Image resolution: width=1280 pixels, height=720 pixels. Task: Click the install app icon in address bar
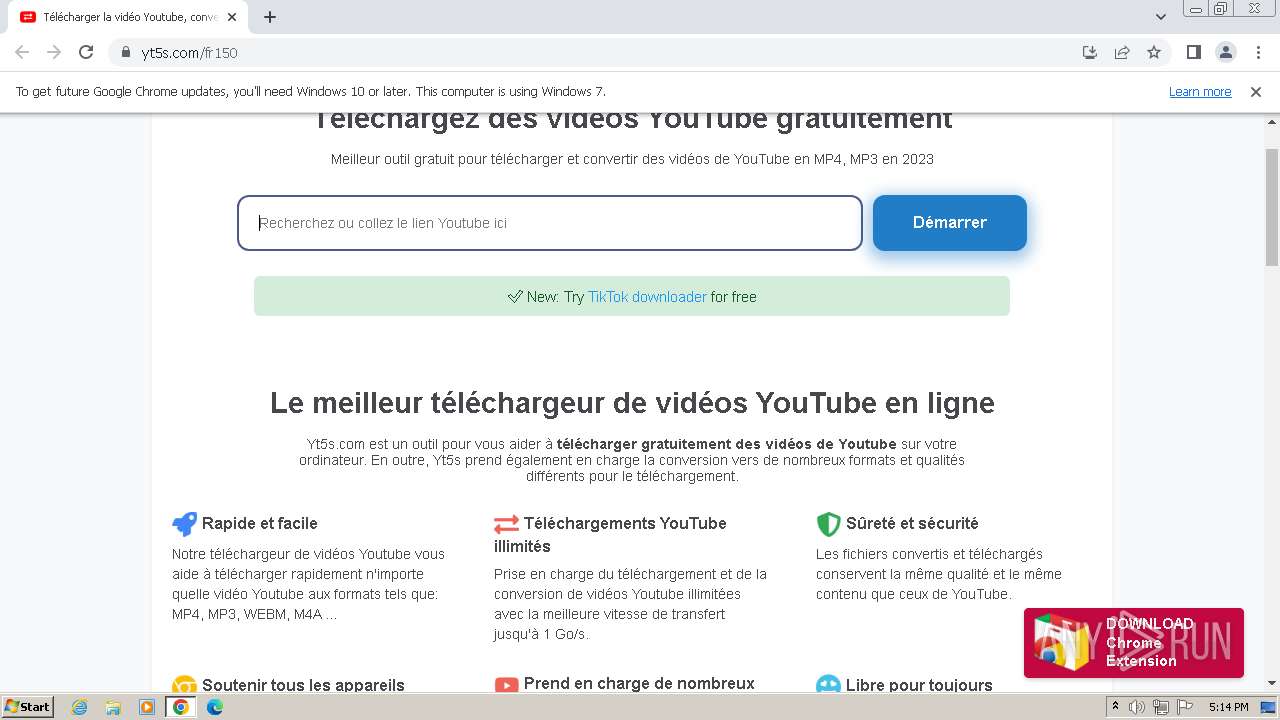tap(1090, 52)
